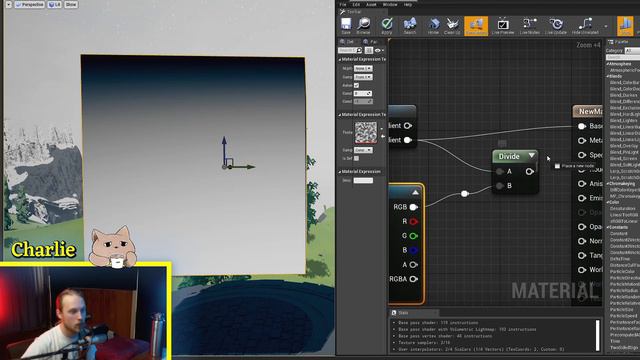Open the Window menu
The width and height of the screenshot is (640, 360).
coord(390,4)
